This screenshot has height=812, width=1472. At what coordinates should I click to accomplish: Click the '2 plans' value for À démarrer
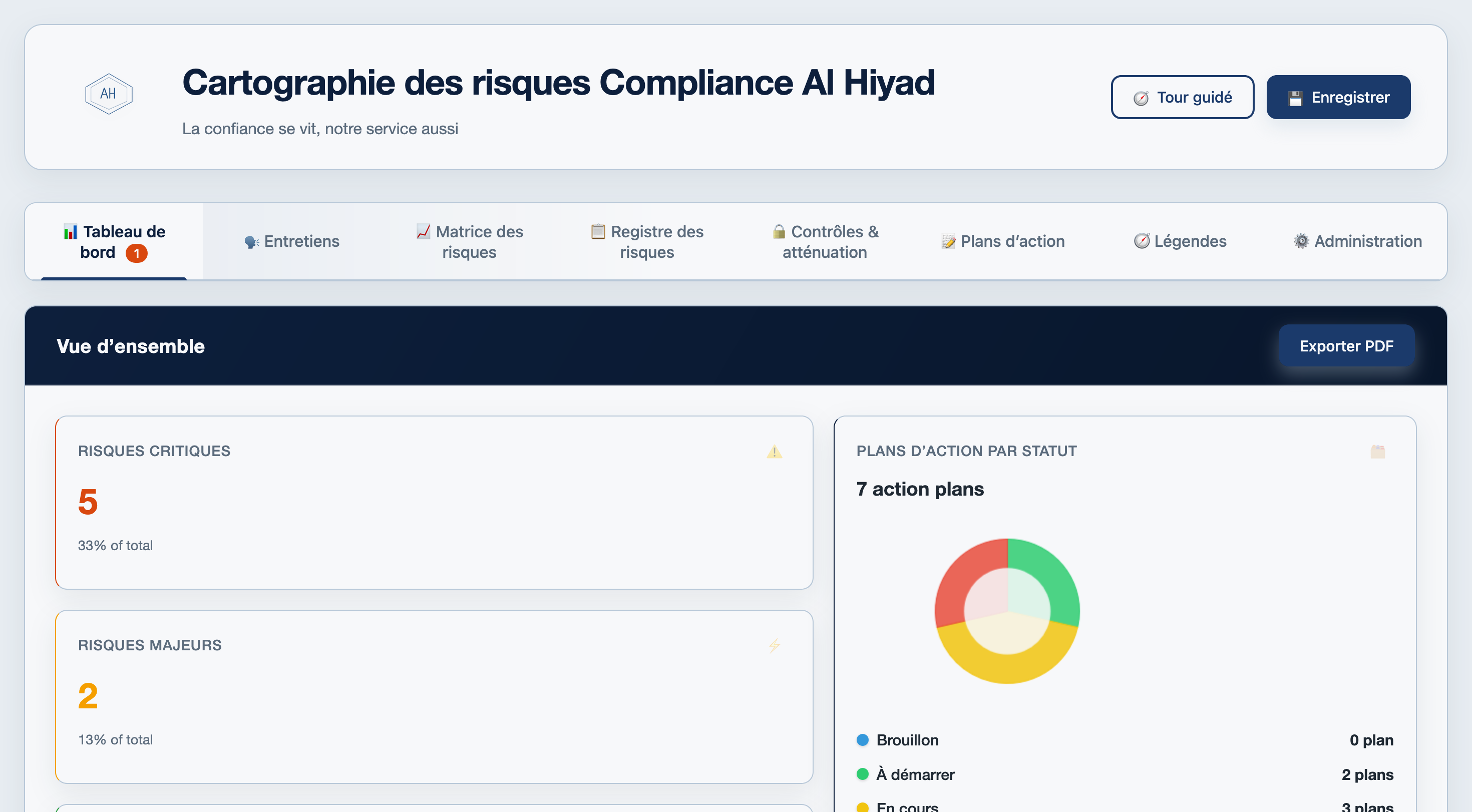pos(1367,775)
